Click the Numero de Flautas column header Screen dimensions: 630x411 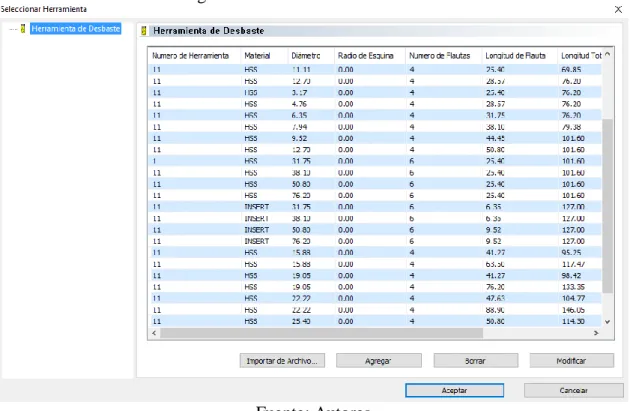(440, 56)
